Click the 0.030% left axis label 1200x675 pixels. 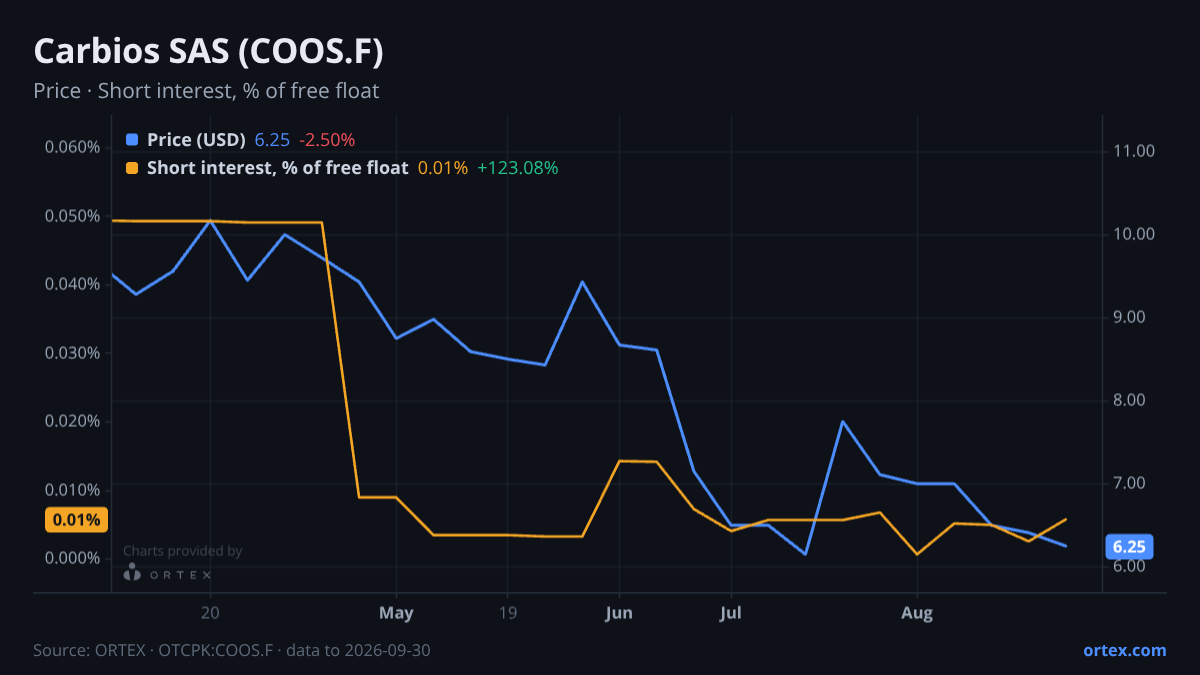[x=72, y=353]
